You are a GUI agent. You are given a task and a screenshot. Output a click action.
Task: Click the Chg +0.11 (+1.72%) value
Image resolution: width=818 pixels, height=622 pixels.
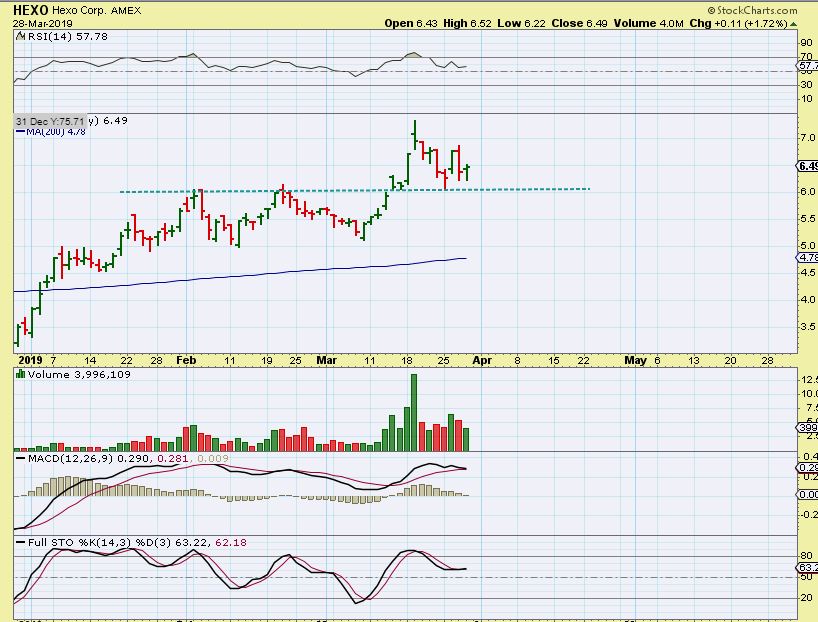click(x=738, y=23)
